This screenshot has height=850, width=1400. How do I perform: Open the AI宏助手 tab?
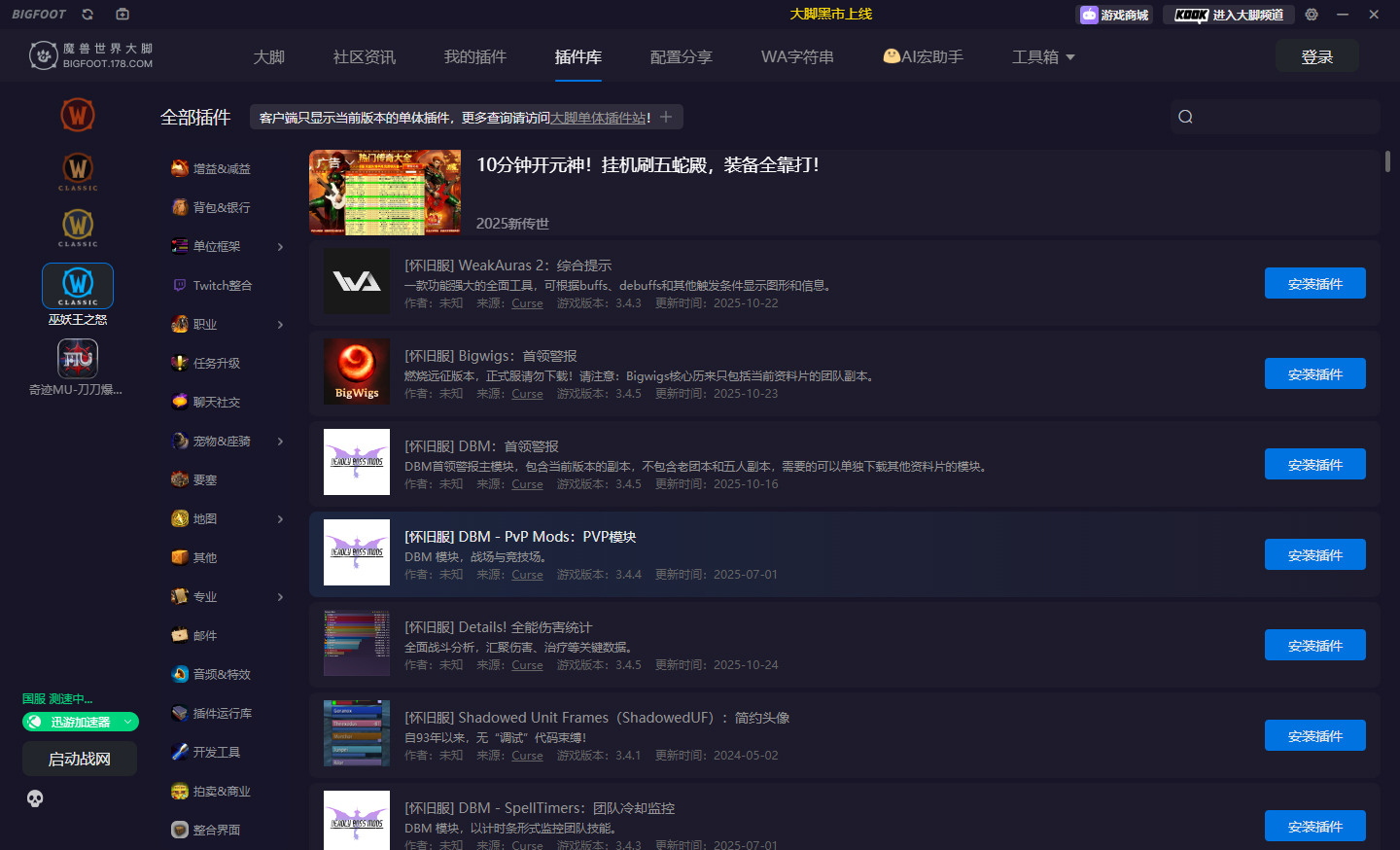(x=923, y=57)
